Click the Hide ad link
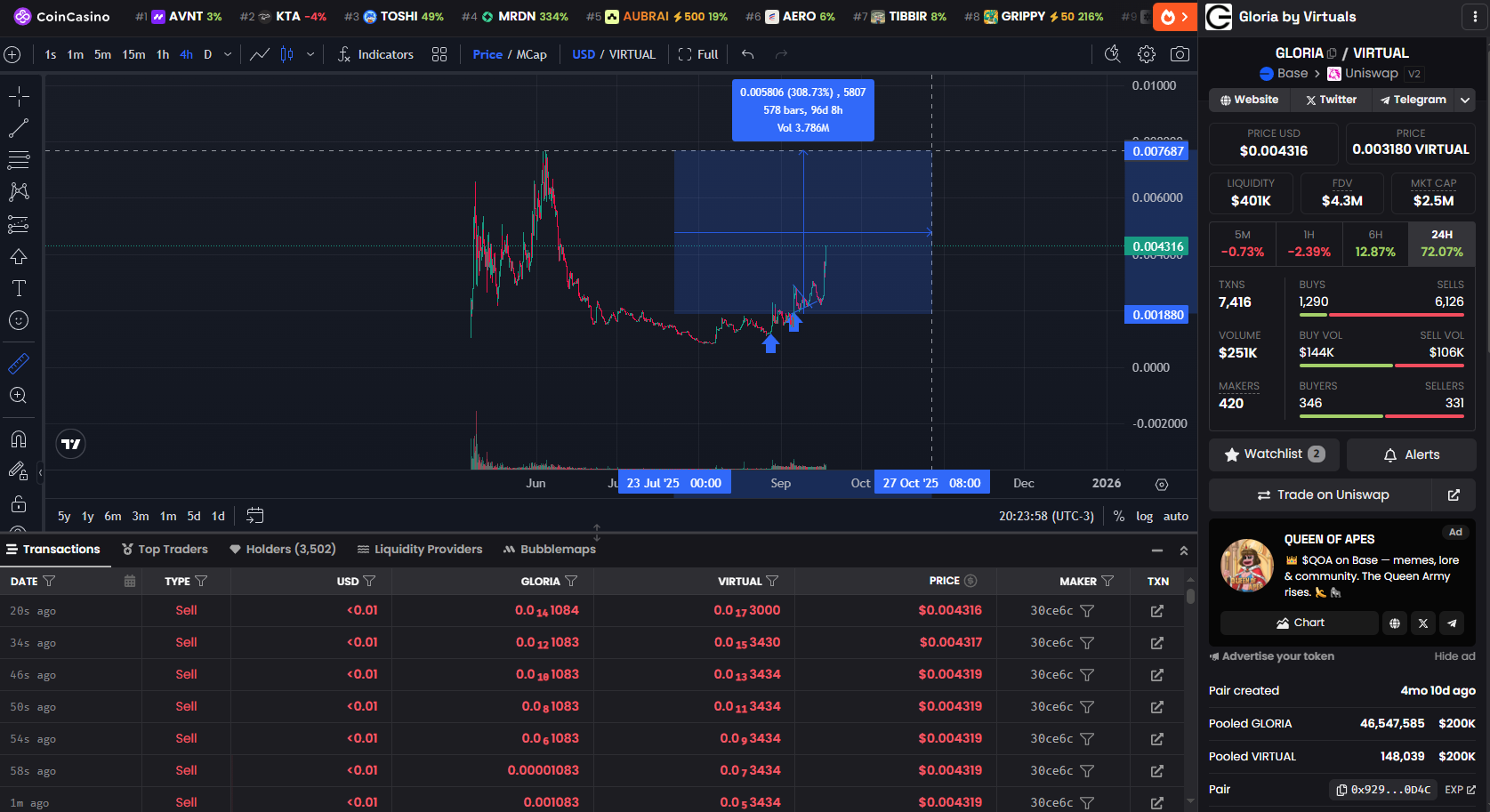Image resolution: width=1490 pixels, height=812 pixels. 1454,655
